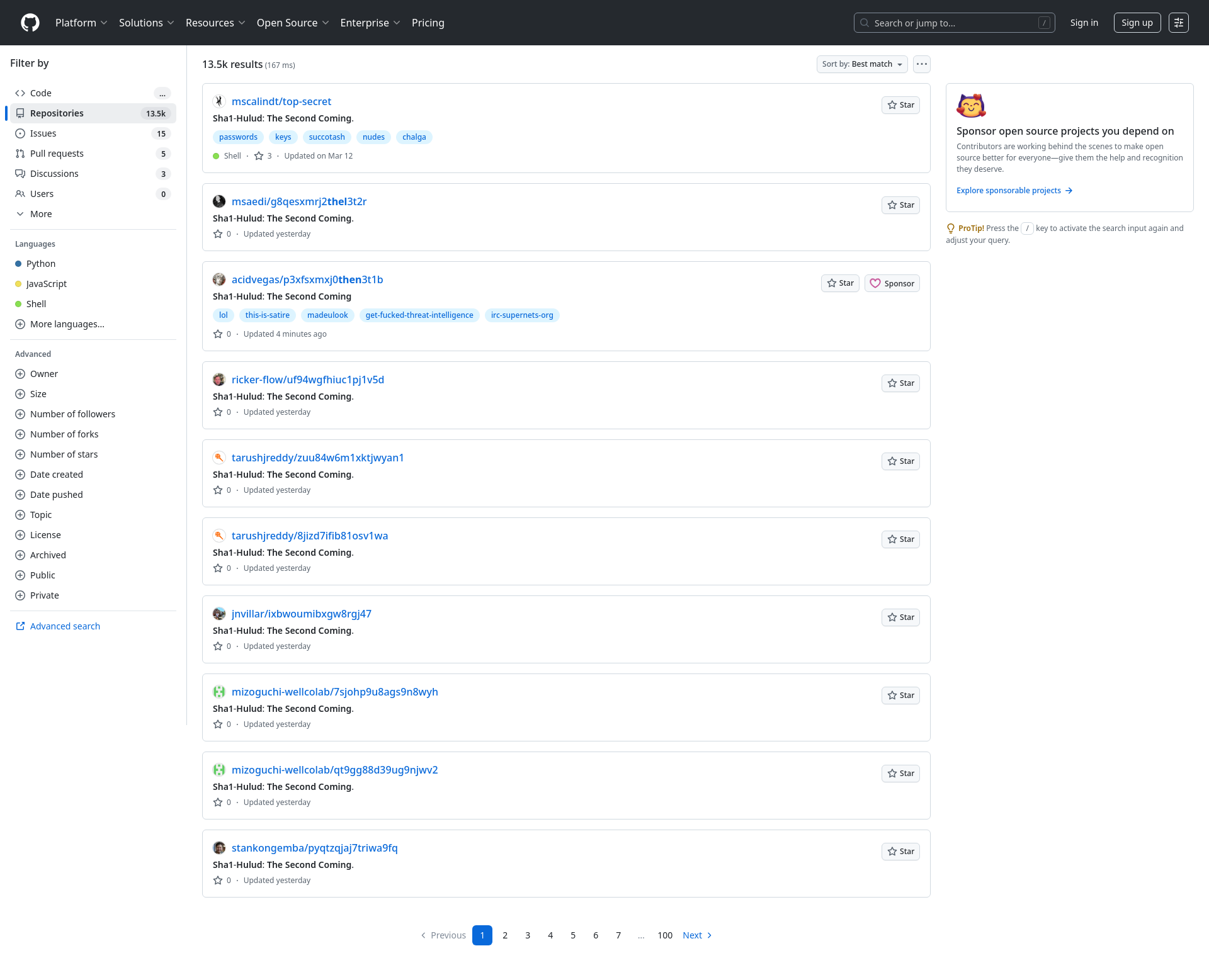Focus the Search or jump to field
The image size is (1209, 980).
(x=953, y=23)
